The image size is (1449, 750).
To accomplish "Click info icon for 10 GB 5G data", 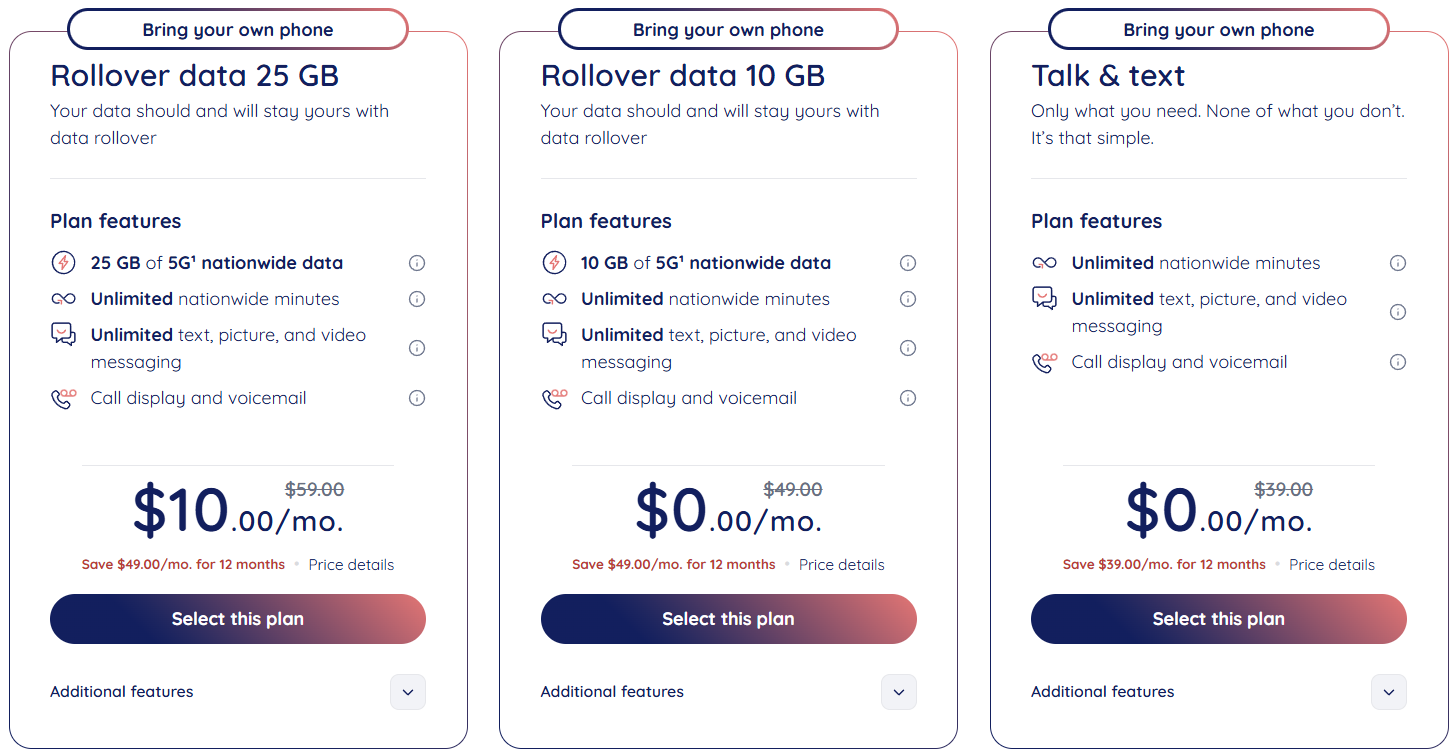I will (908, 263).
